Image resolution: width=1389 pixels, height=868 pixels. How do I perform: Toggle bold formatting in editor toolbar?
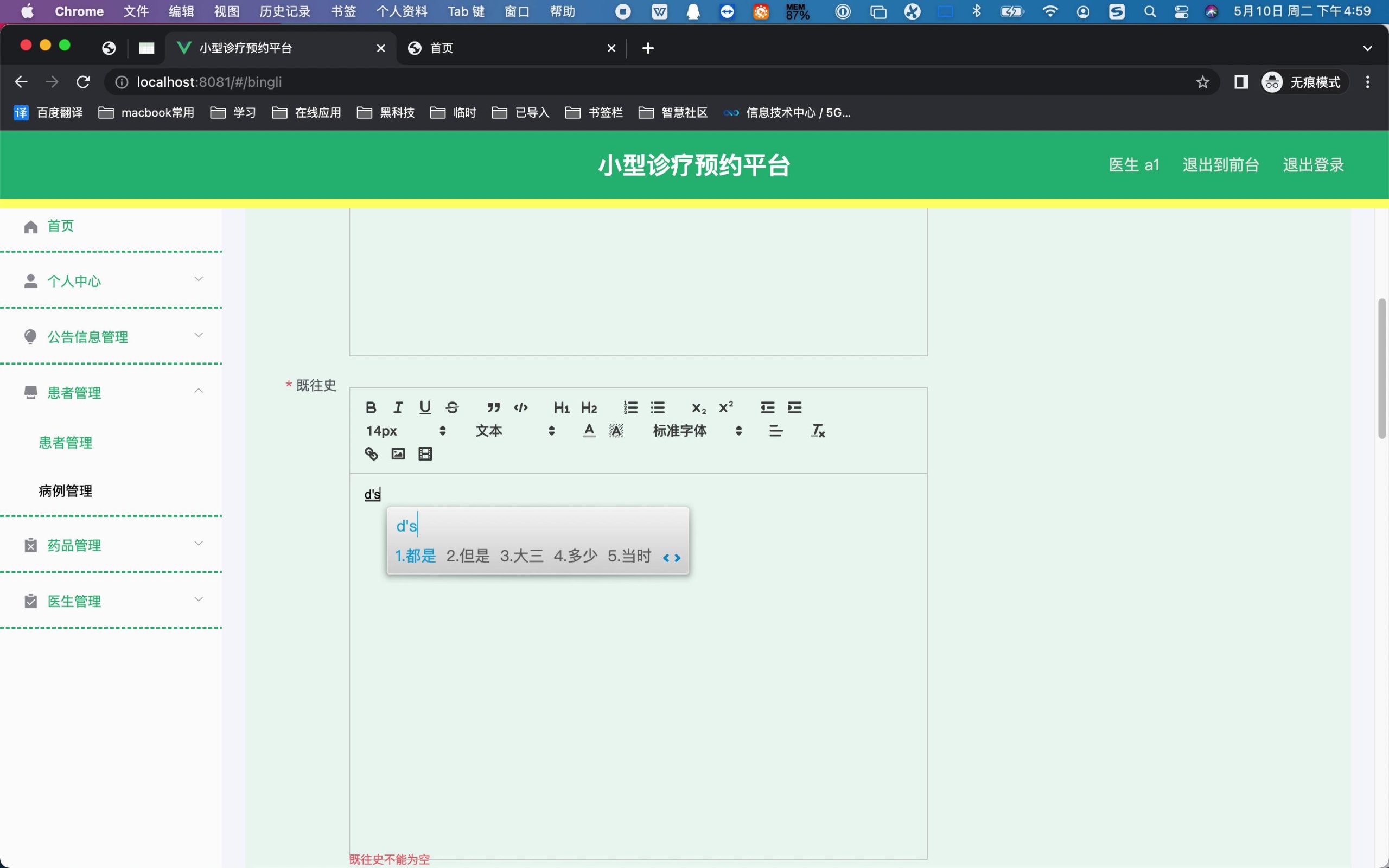click(371, 407)
